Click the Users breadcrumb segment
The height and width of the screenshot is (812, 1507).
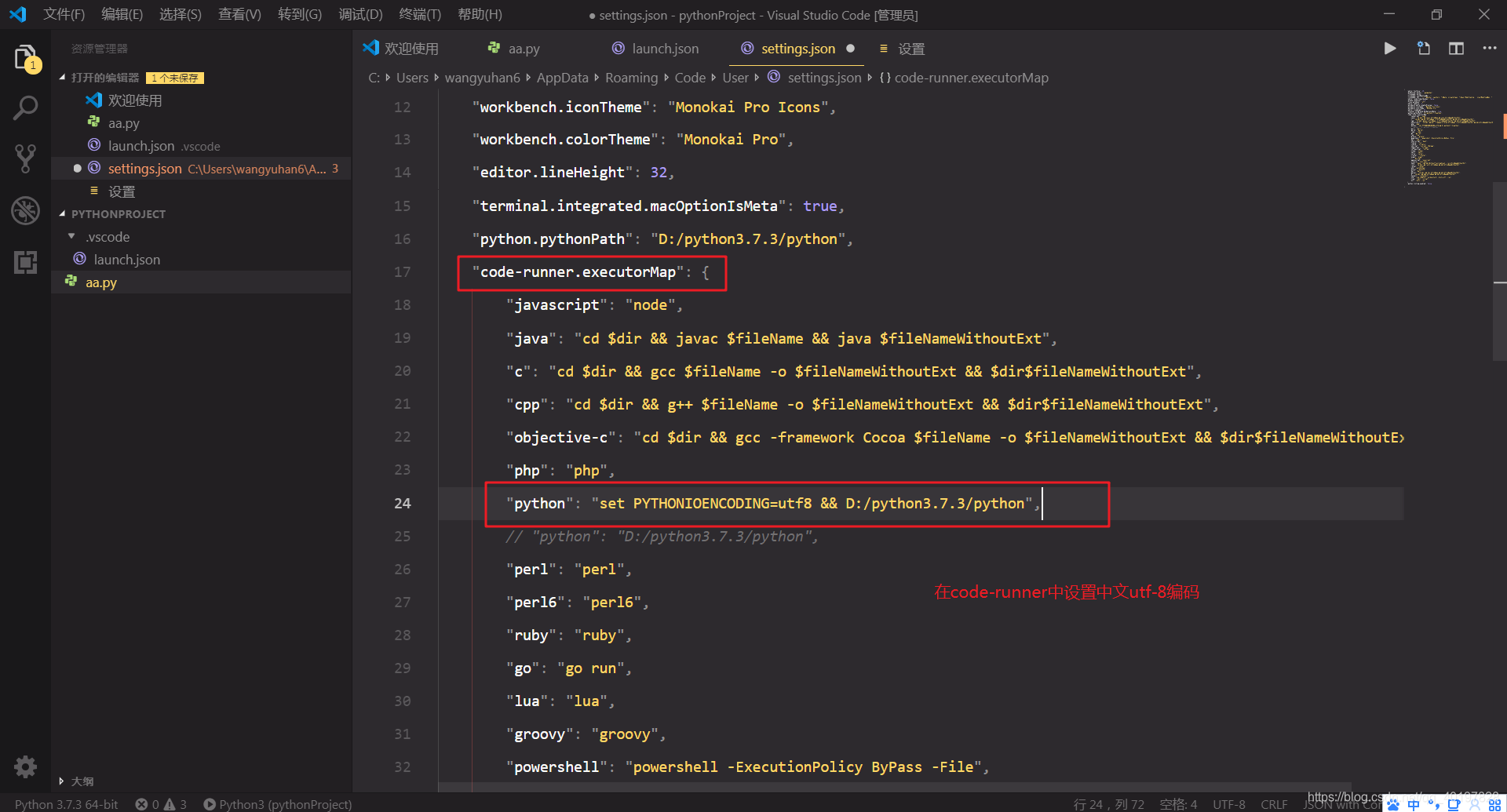[x=412, y=78]
